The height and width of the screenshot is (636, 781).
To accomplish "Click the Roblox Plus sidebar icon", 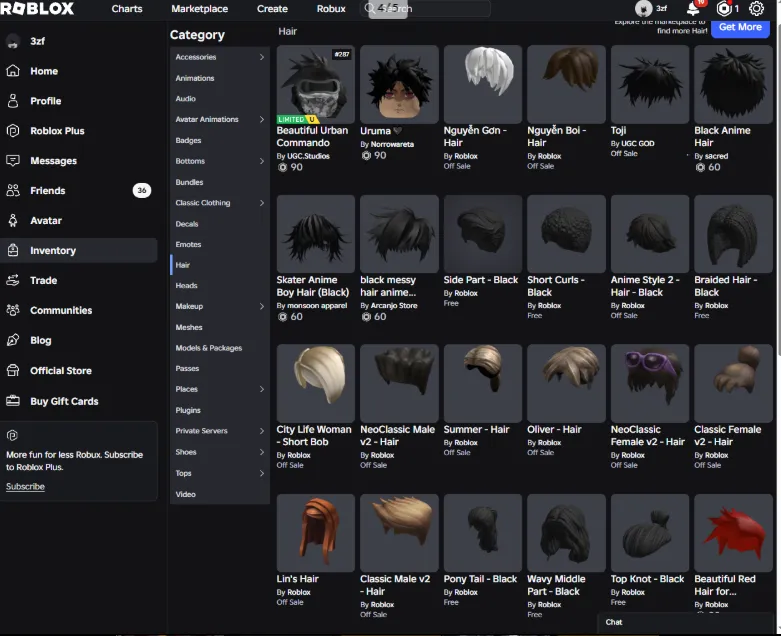I will pyautogui.click(x=13, y=130).
